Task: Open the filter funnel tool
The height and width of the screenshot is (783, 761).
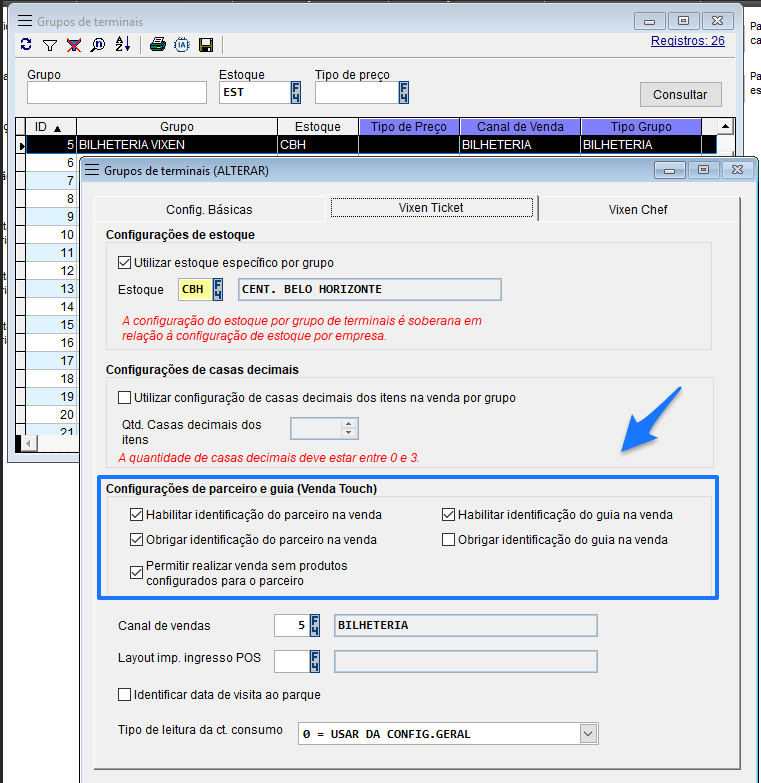Action: (x=50, y=45)
